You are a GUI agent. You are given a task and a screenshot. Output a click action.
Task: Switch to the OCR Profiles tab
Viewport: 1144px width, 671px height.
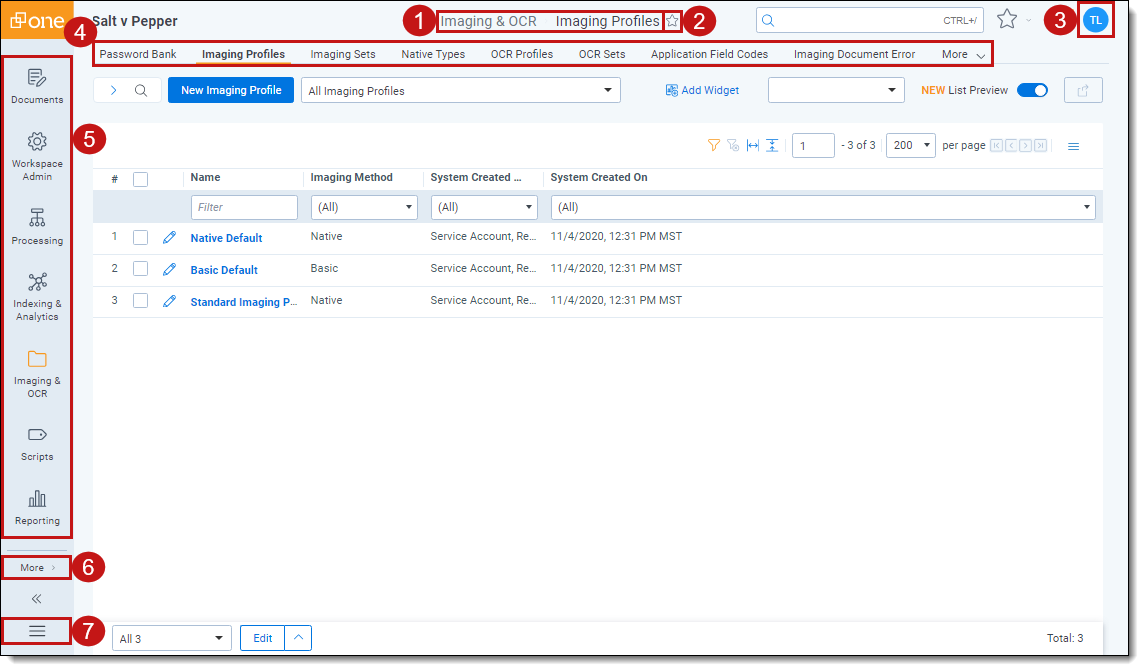[x=521, y=54]
